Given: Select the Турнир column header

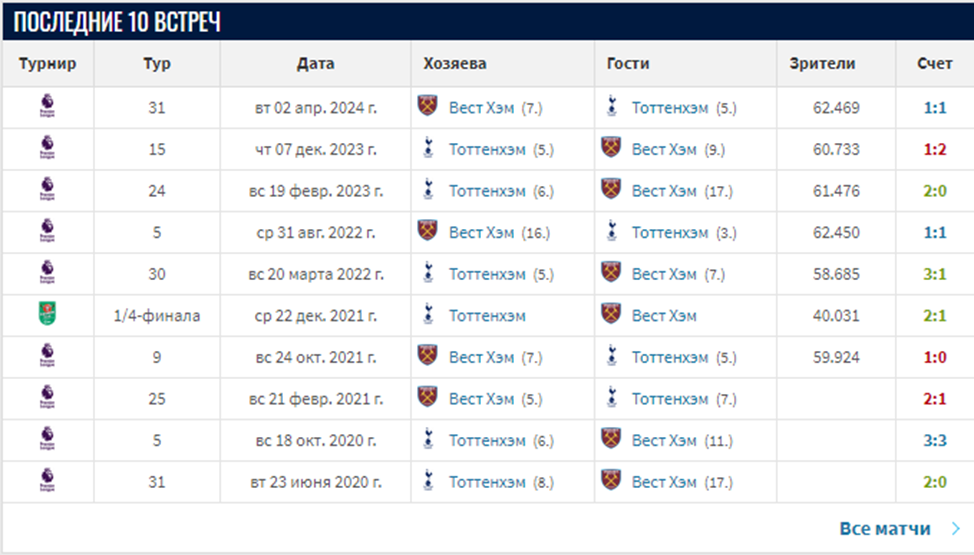Looking at the screenshot, I should point(47,63).
